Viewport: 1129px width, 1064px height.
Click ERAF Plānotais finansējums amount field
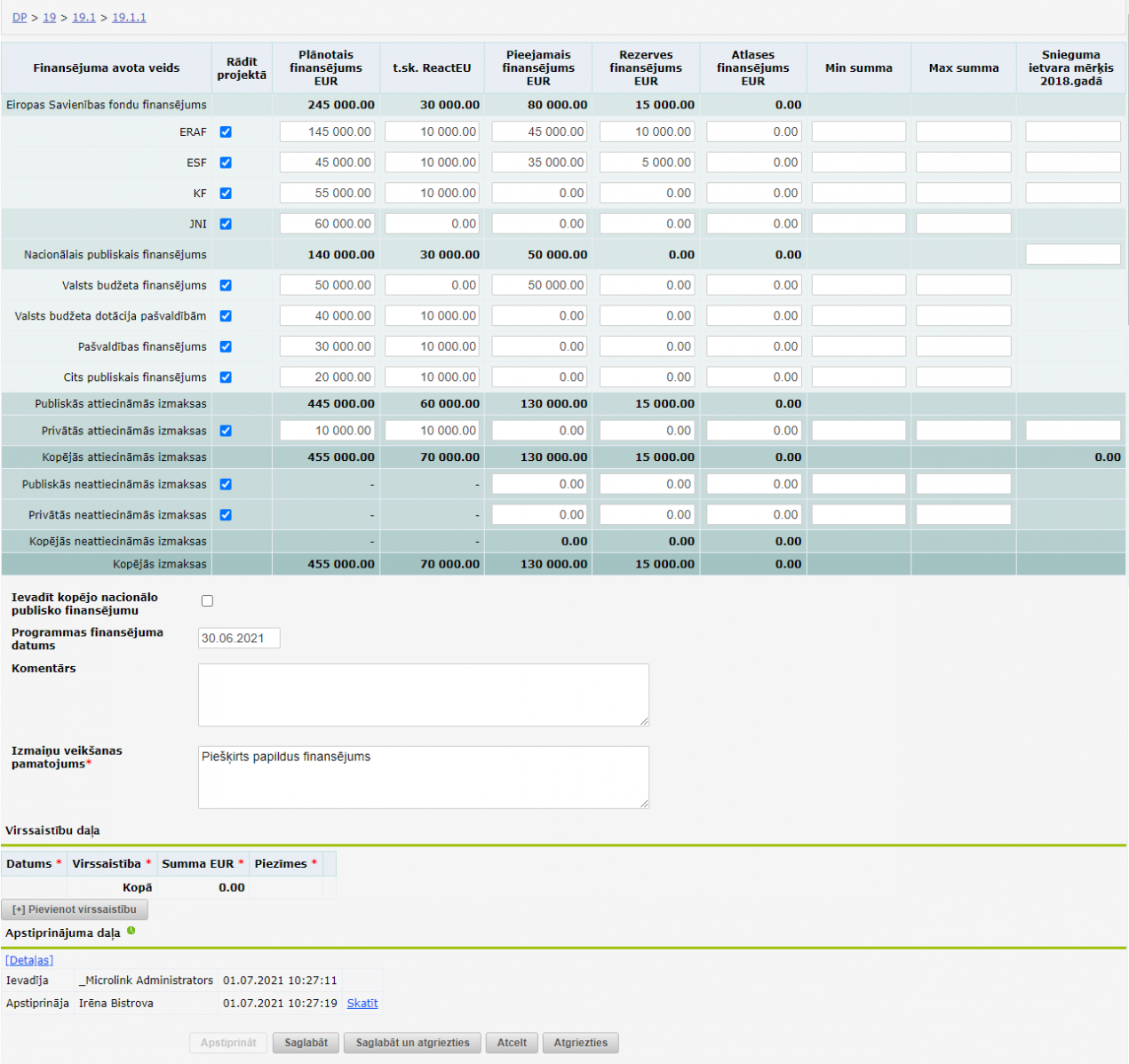326,131
